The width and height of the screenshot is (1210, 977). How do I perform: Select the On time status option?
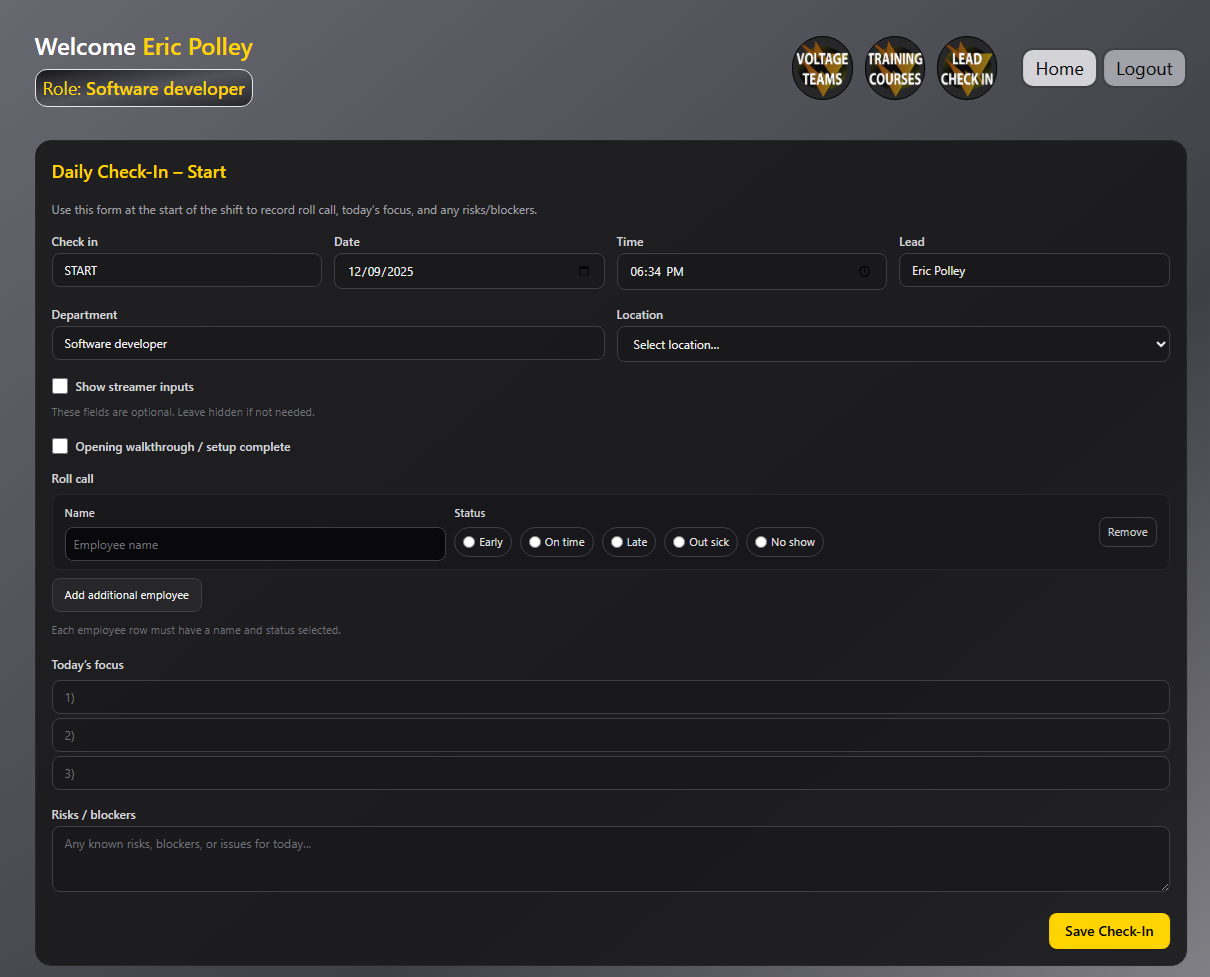(535, 542)
